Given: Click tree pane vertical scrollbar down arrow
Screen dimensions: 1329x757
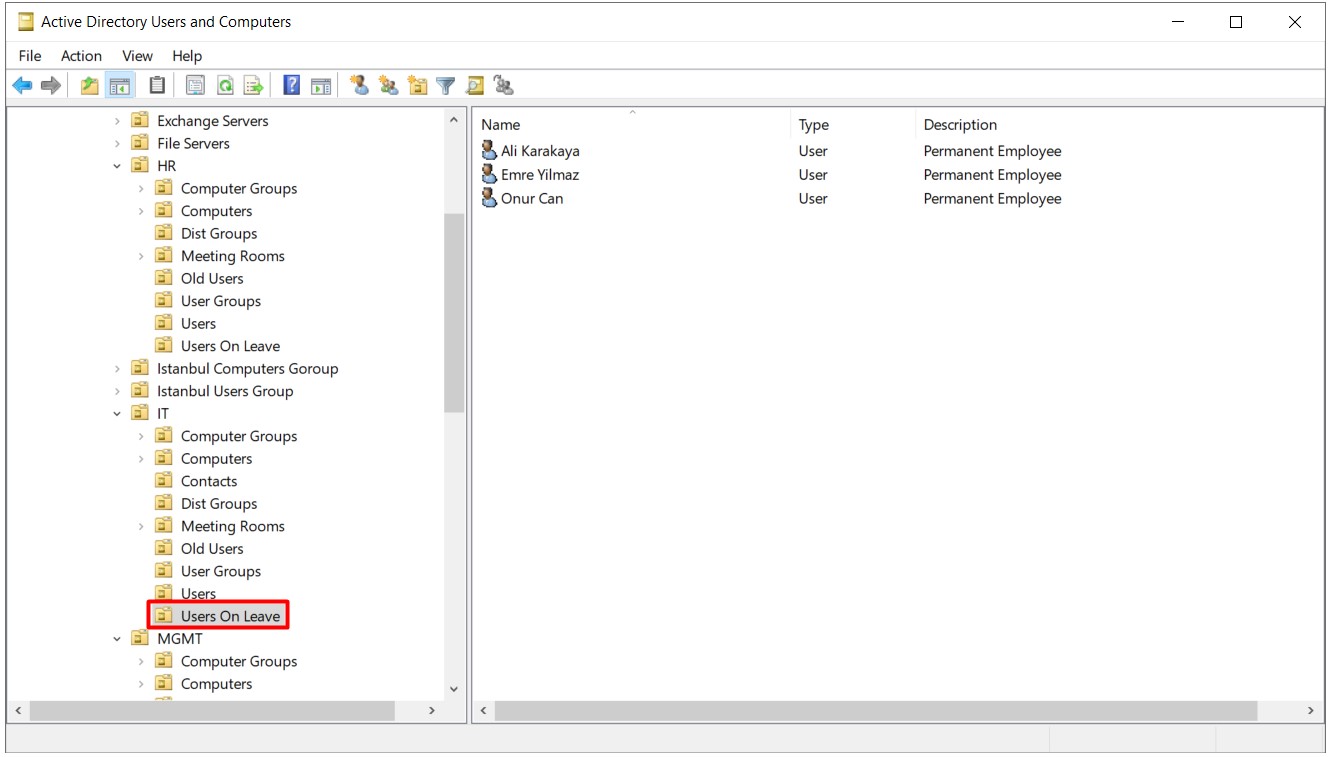Looking at the screenshot, I should pyautogui.click(x=454, y=689).
